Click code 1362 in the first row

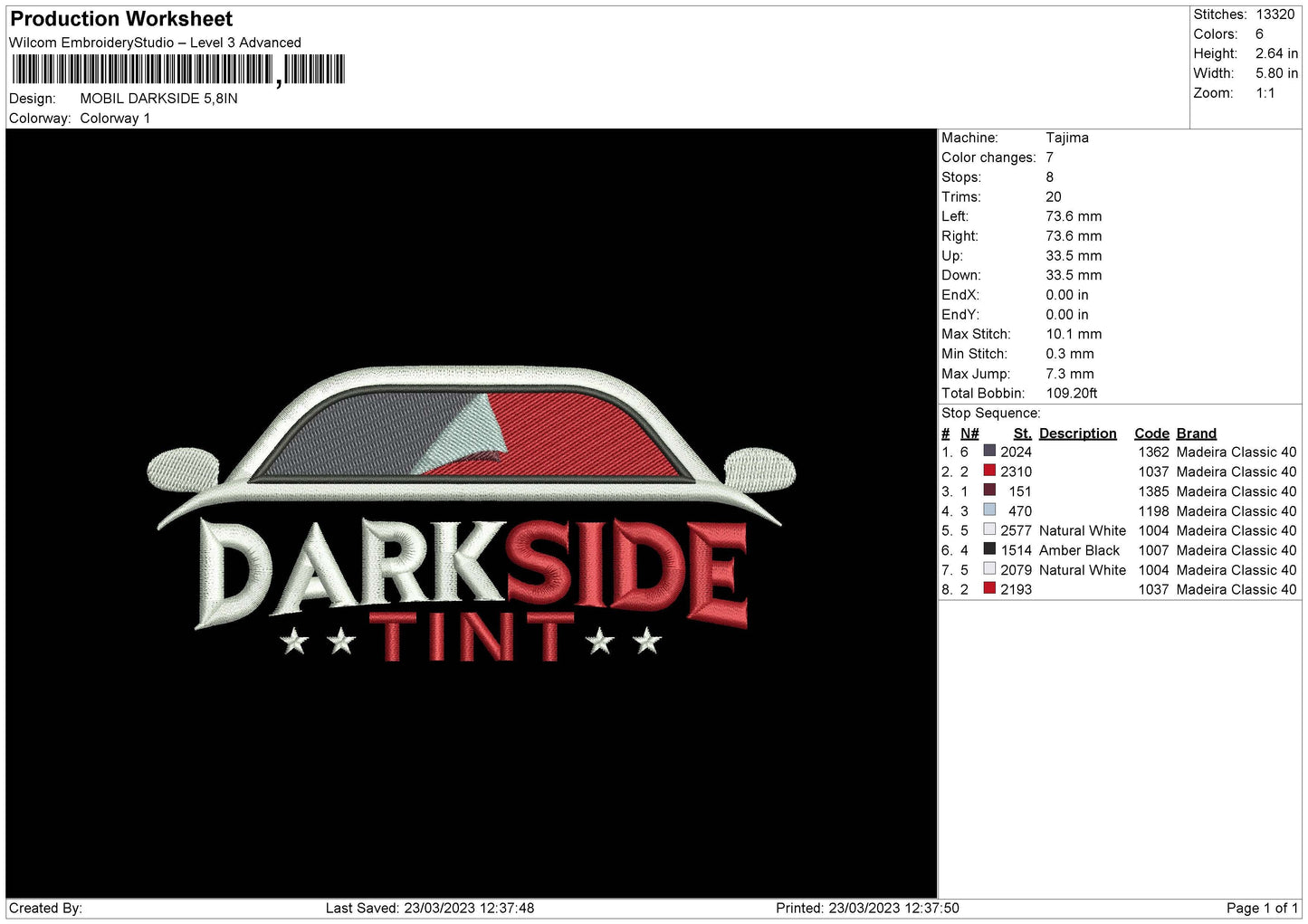pyautogui.click(x=1154, y=452)
